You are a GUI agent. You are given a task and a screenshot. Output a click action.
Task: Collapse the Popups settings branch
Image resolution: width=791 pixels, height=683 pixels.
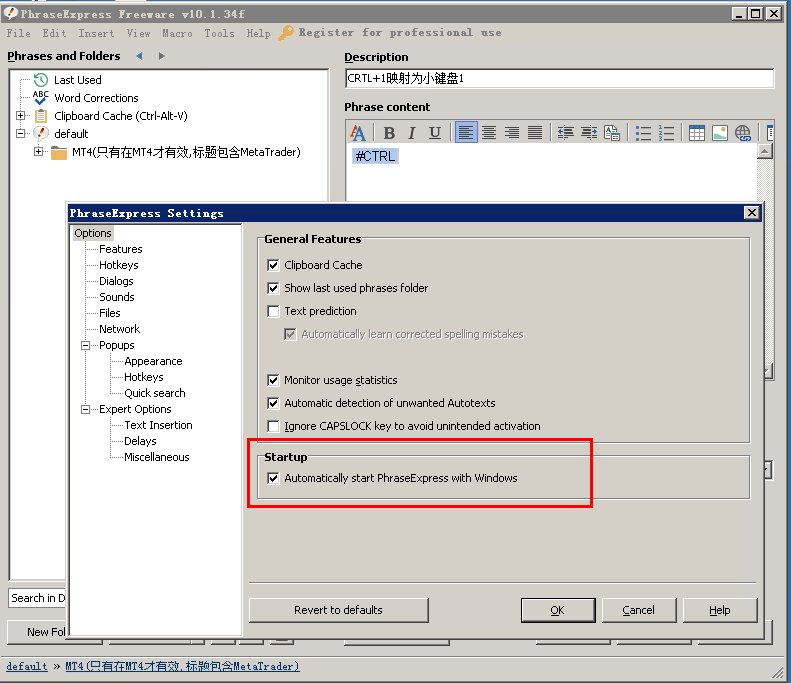86,346
